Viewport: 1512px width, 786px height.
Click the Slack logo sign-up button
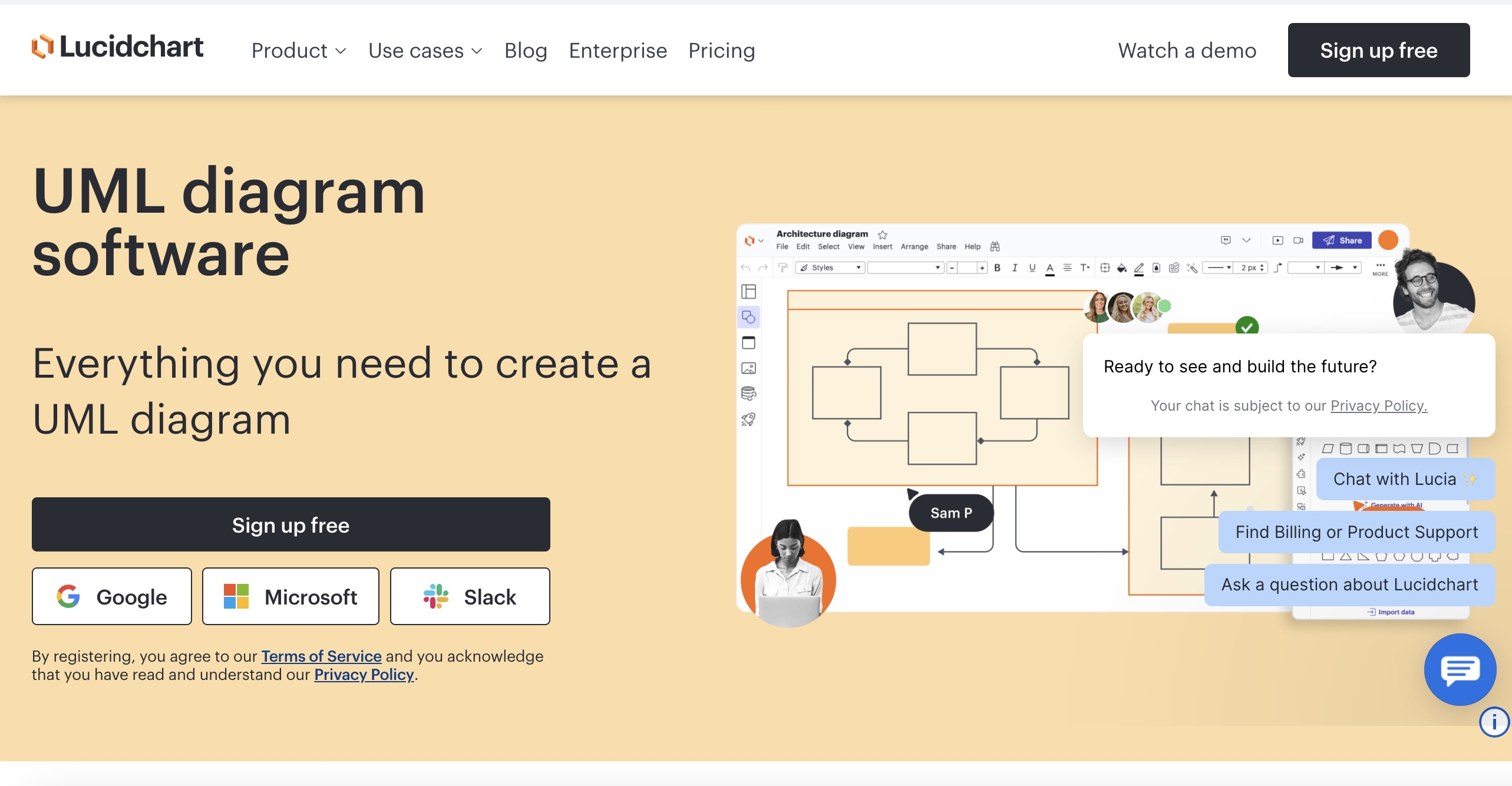tap(470, 596)
